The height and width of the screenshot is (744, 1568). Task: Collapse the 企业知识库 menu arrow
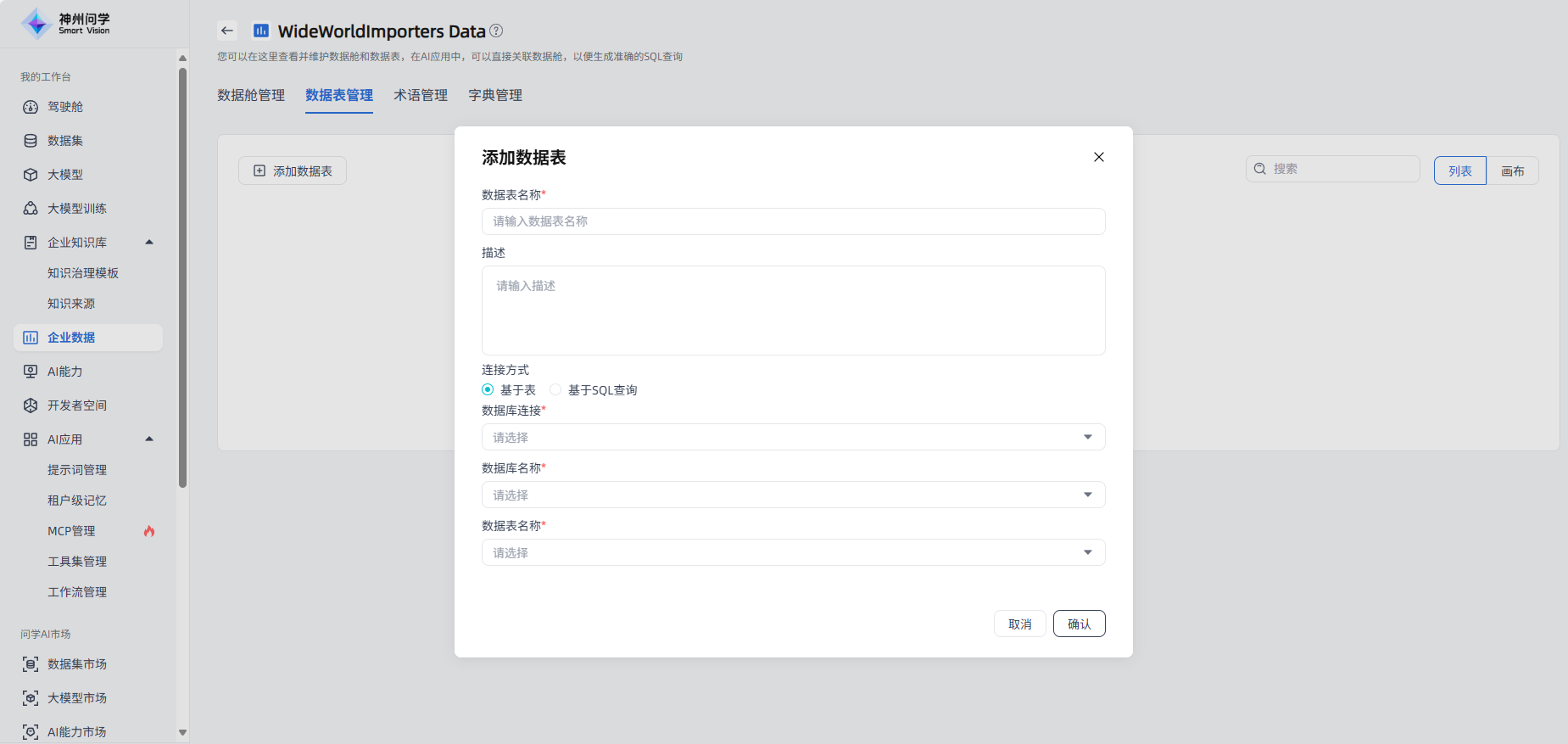[149, 243]
